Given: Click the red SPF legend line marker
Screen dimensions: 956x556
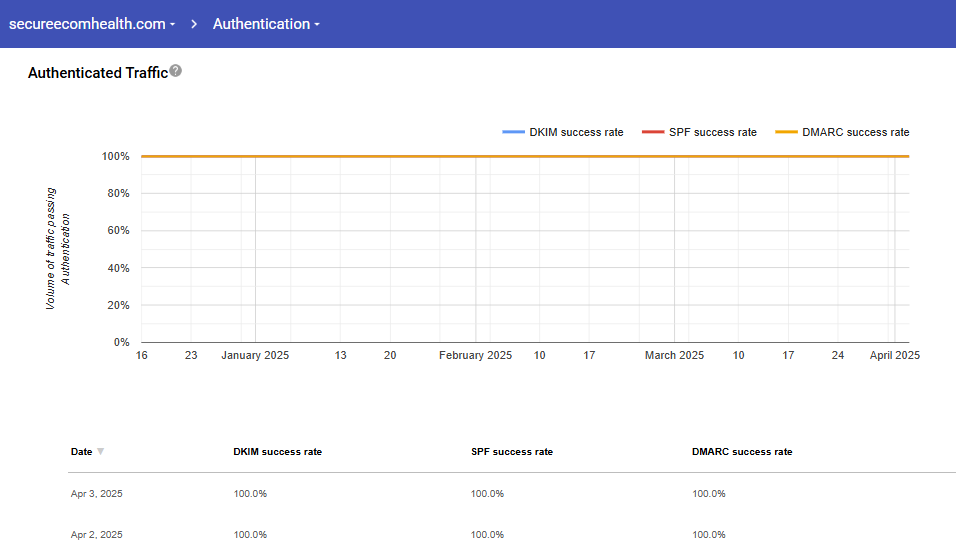Looking at the screenshot, I should coord(652,132).
